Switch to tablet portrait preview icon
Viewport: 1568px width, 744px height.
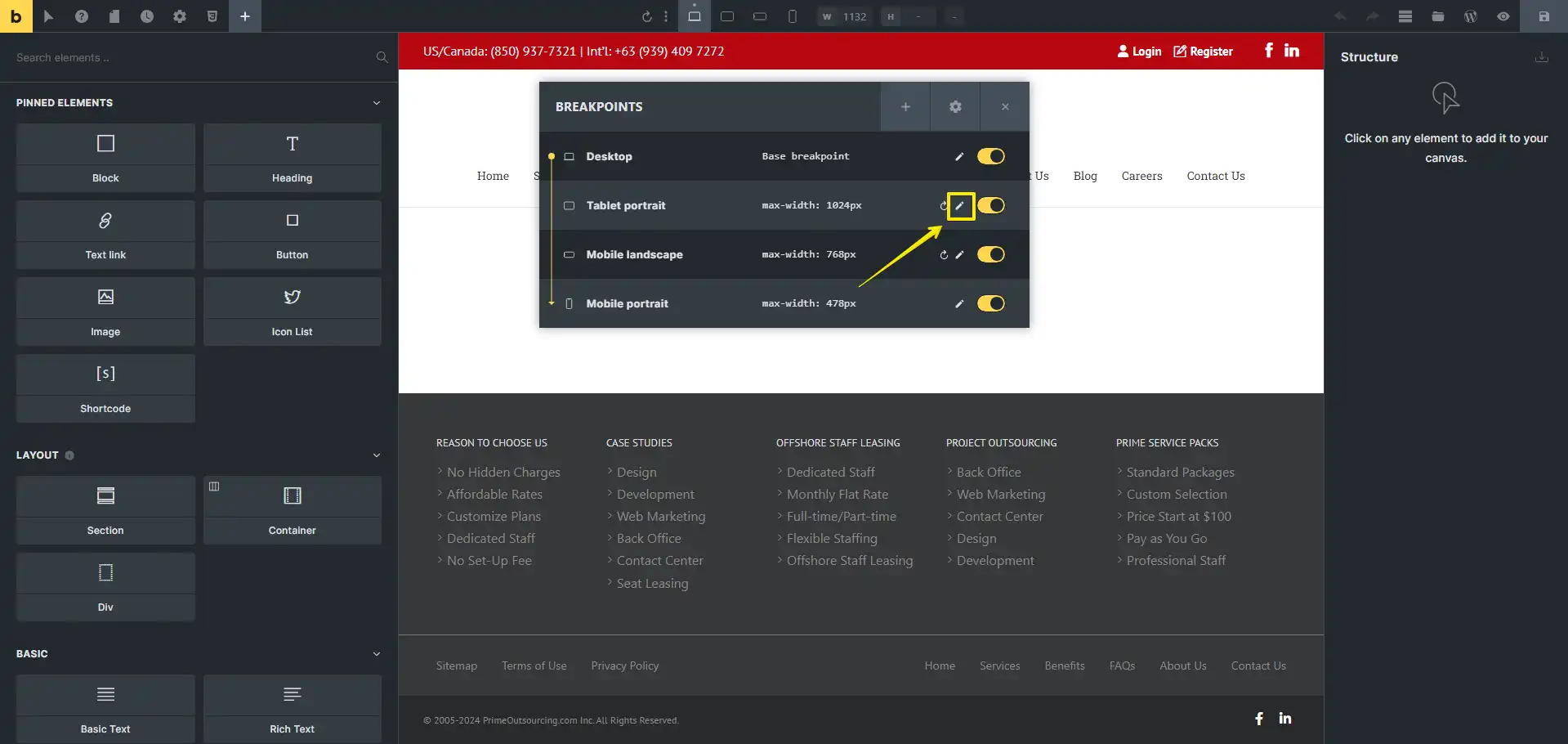coord(727,16)
